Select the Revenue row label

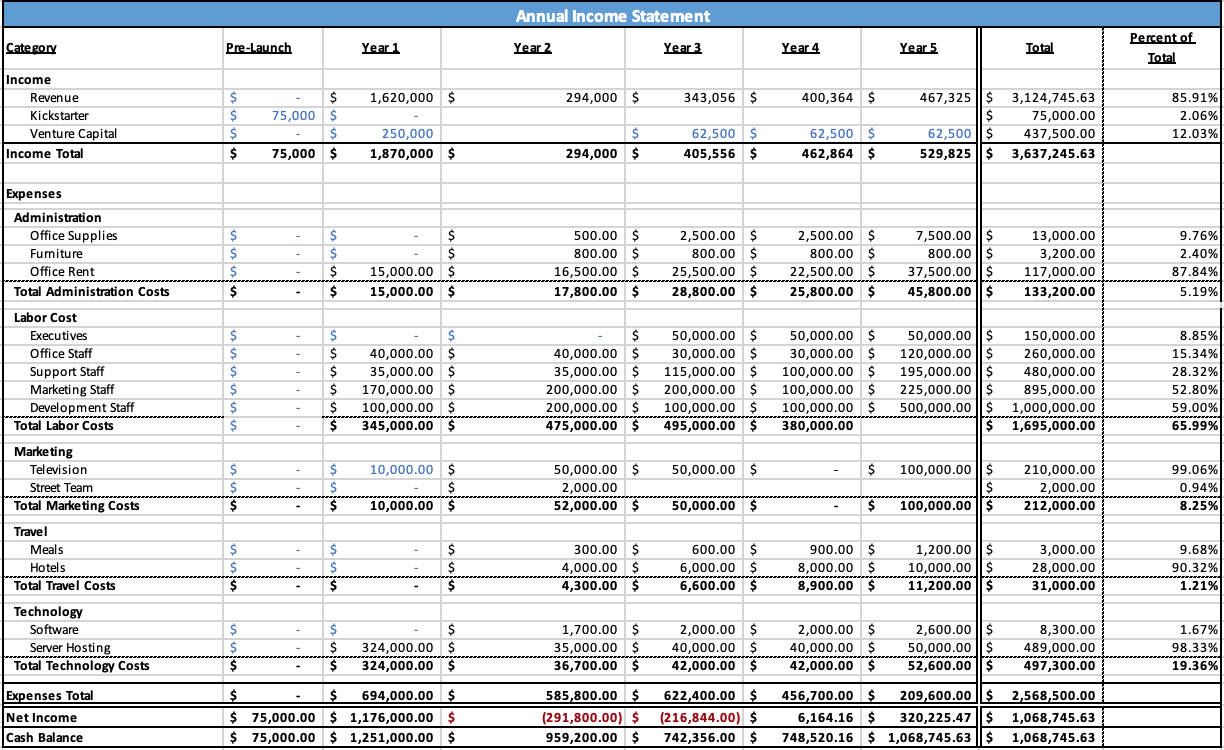point(54,98)
